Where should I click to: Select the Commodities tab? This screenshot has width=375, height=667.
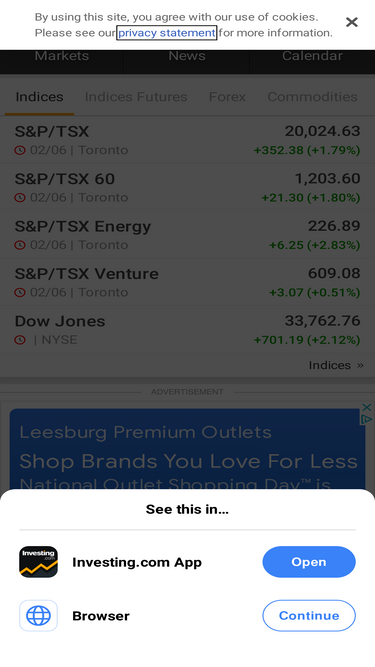click(312, 97)
